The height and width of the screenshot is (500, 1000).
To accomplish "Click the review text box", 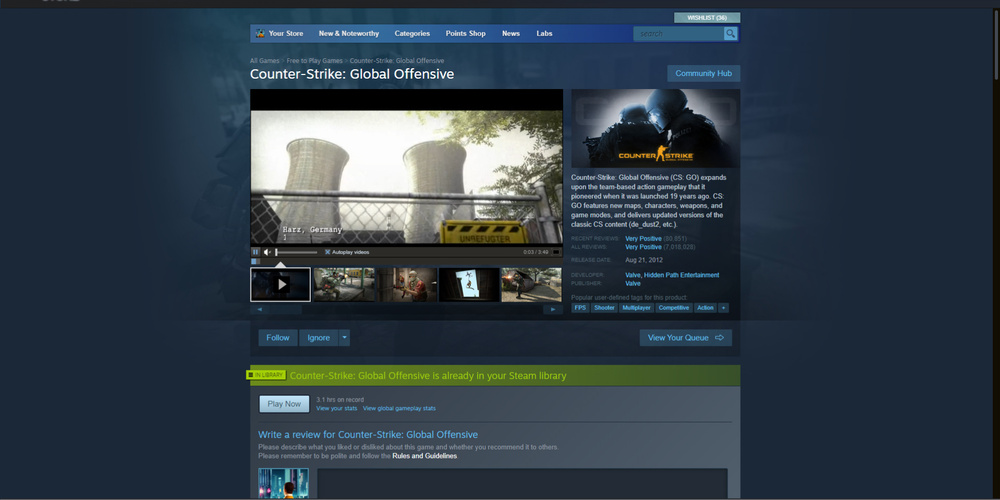I will tap(522, 484).
